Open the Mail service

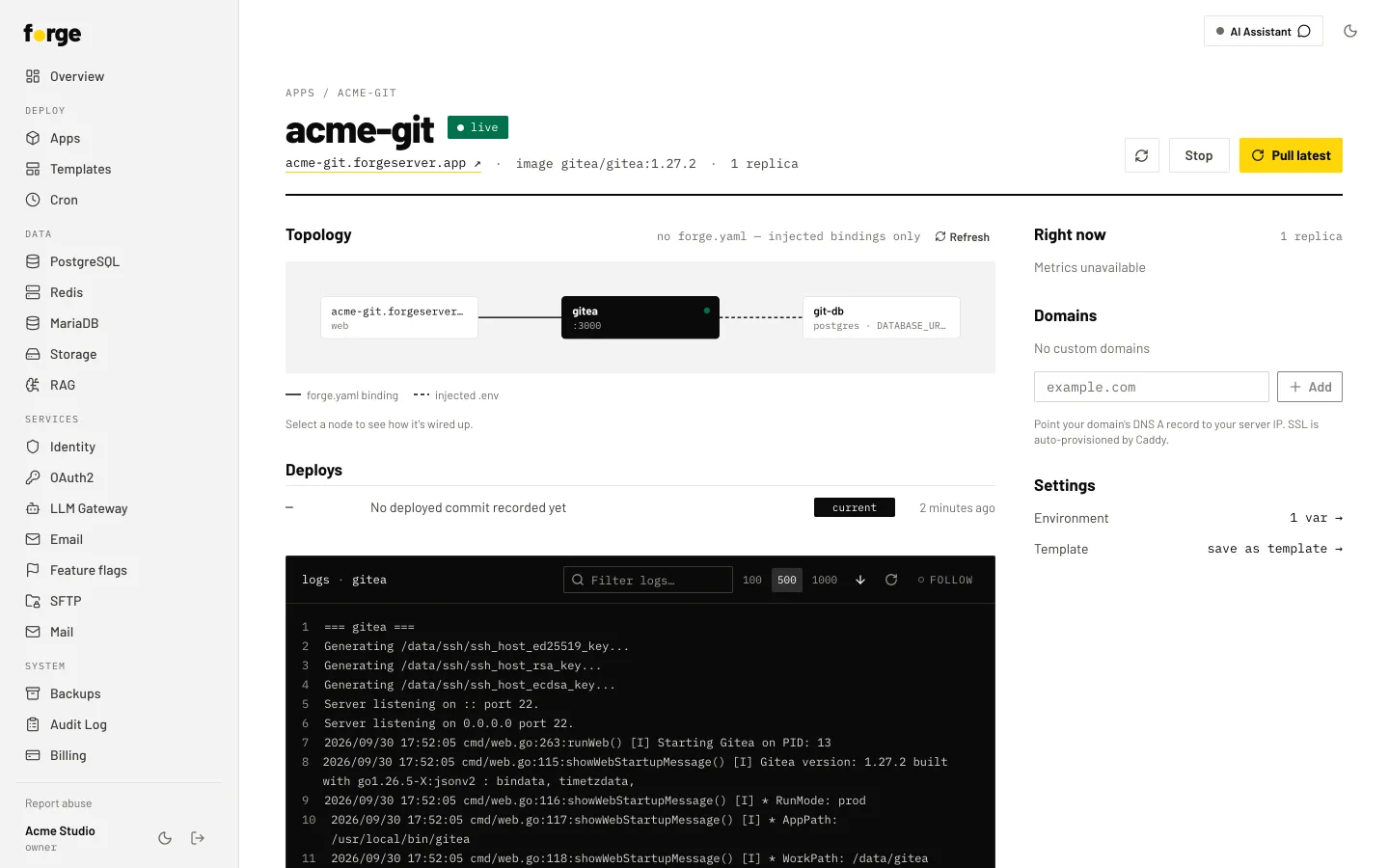point(120,632)
